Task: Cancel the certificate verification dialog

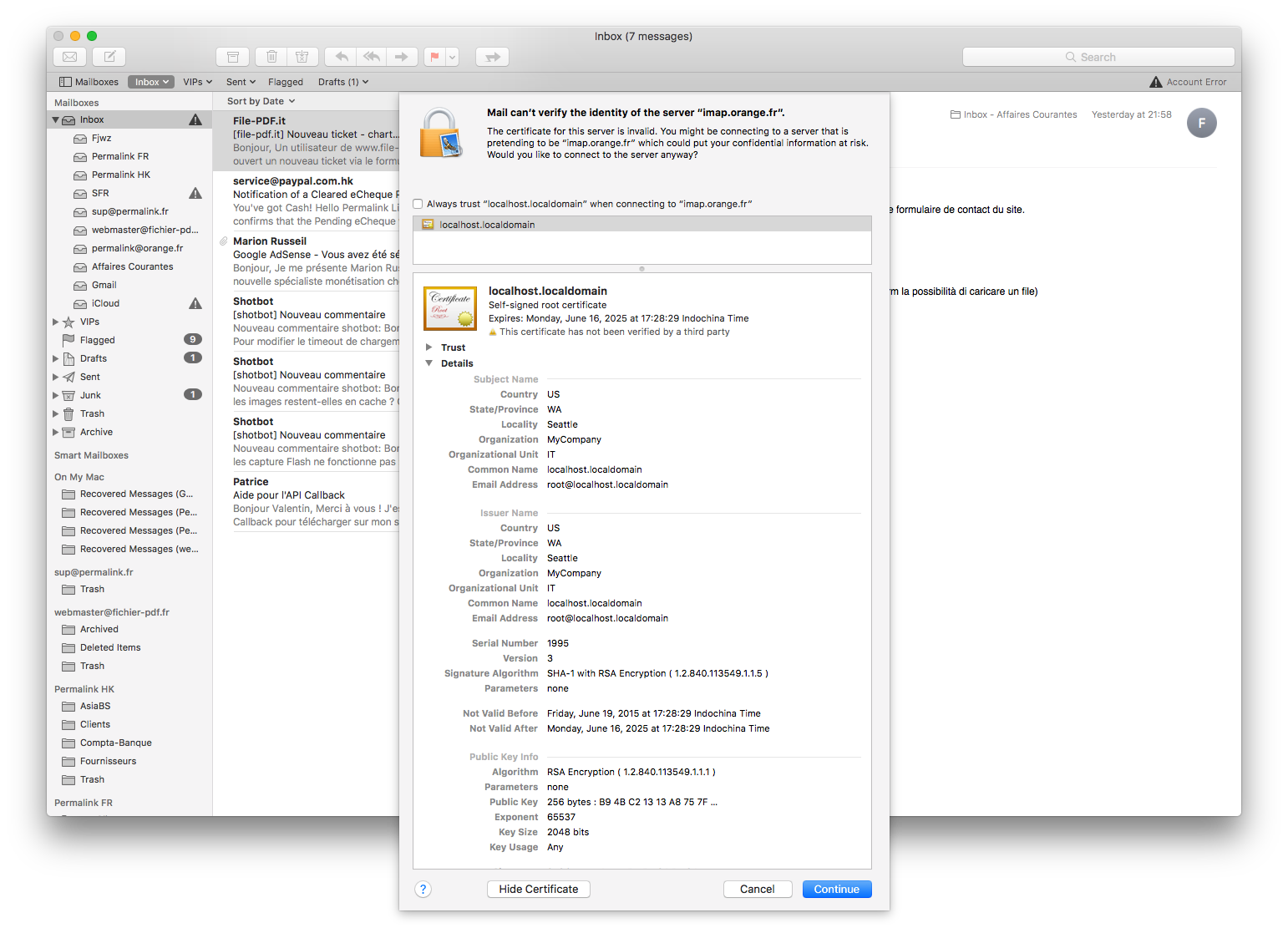Action: (x=758, y=890)
